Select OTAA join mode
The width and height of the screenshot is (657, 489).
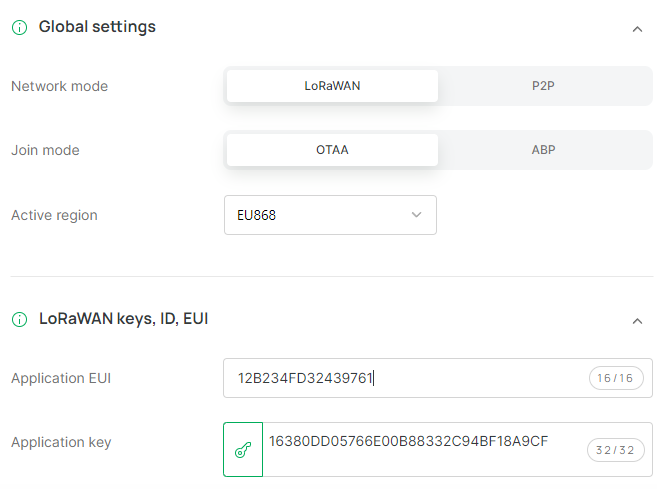click(332, 150)
